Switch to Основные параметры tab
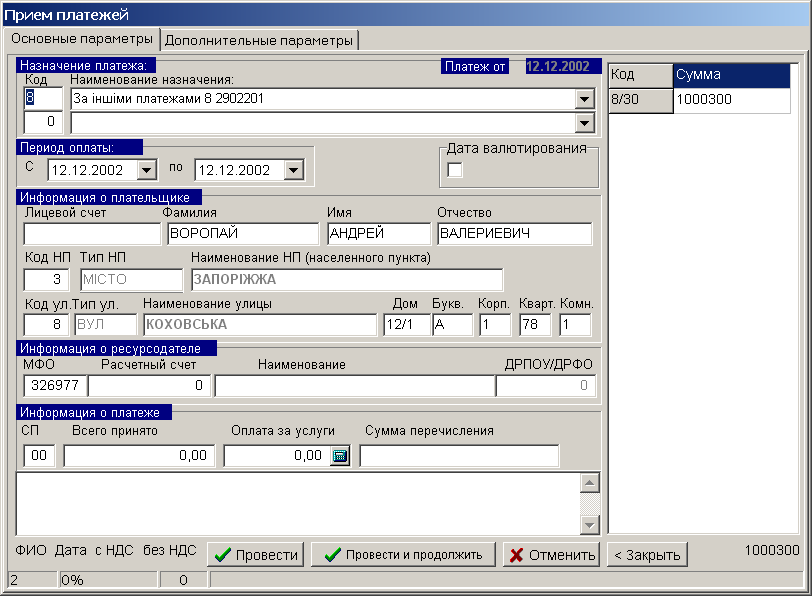 pos(82,39)
